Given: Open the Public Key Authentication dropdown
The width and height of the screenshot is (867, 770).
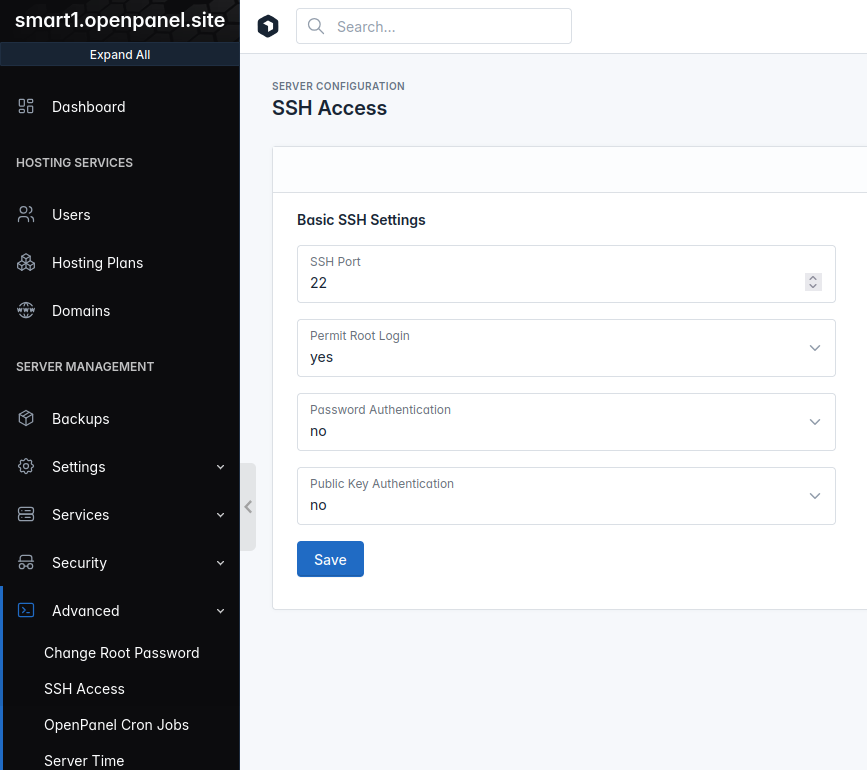Looking at the screenshot, I should coord(566,496).
